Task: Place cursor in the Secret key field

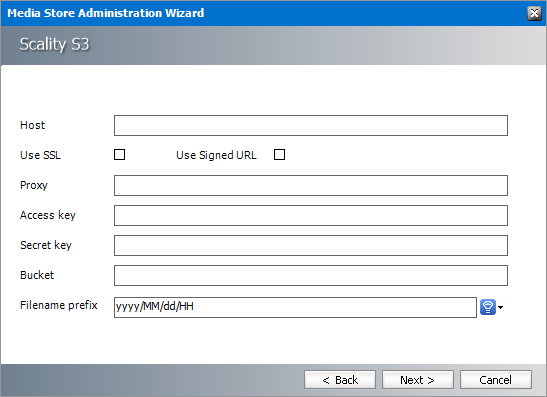Action: (311, 245)
